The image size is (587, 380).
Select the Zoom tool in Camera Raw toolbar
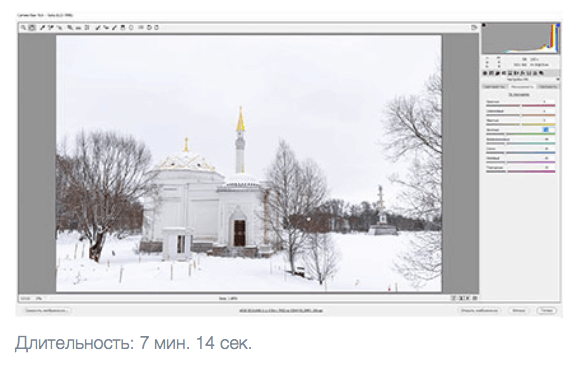click(x=23, y=28)
